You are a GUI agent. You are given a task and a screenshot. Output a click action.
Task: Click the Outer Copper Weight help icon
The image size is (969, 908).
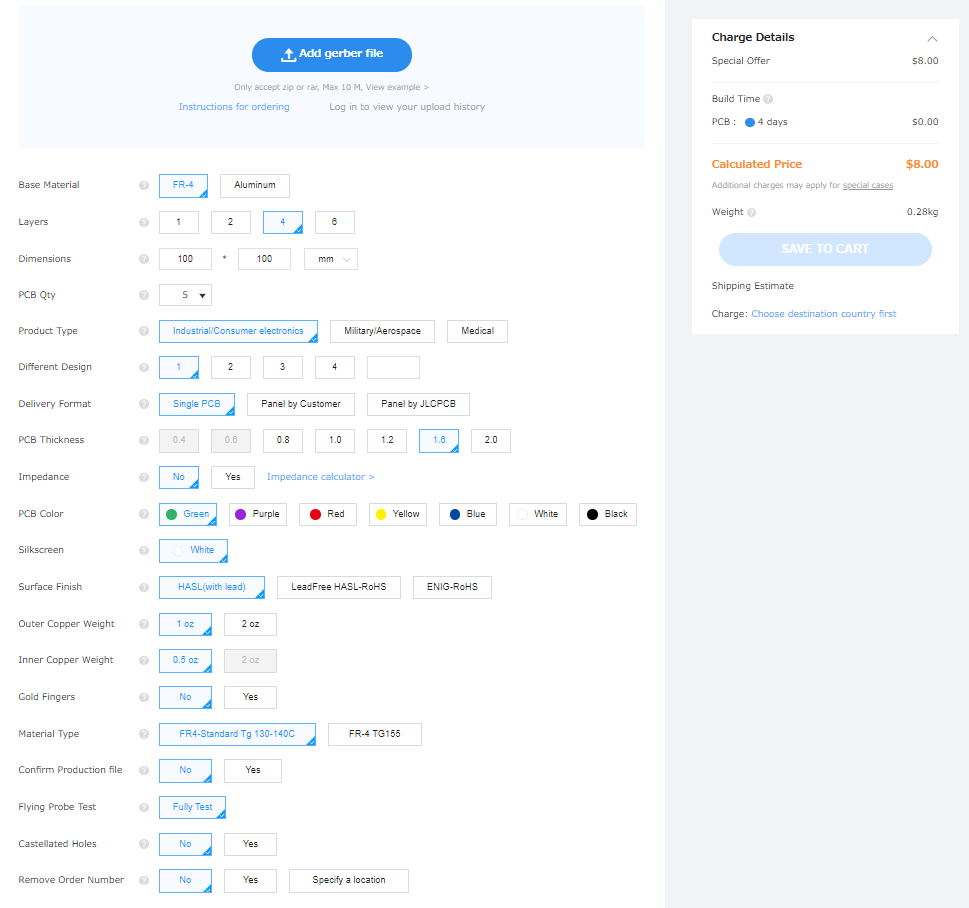[144, 624]
